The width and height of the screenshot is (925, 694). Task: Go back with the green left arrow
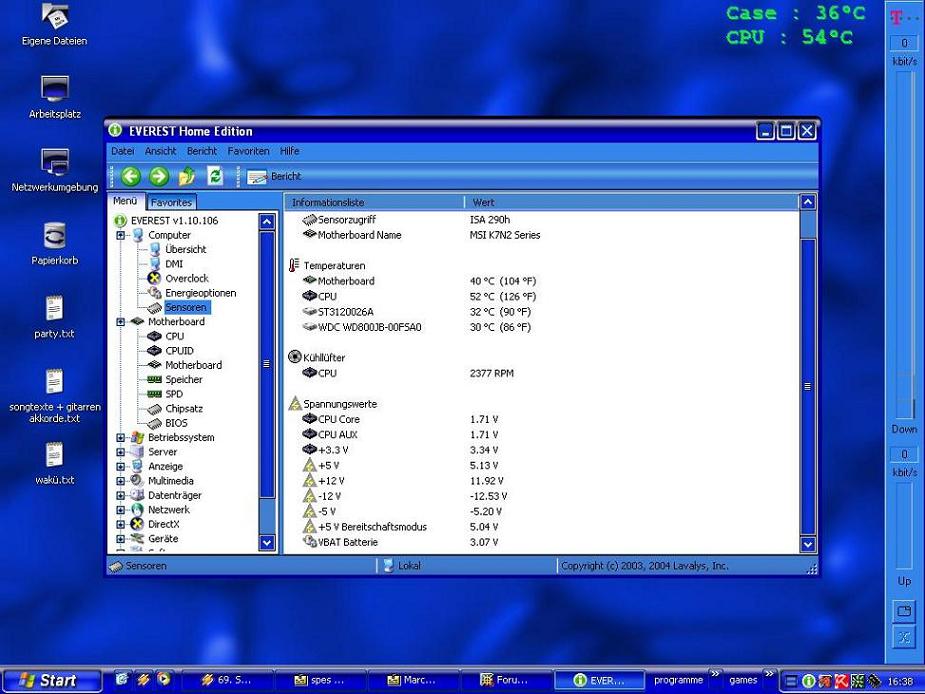pyautogui.click(x=130, y=176)
